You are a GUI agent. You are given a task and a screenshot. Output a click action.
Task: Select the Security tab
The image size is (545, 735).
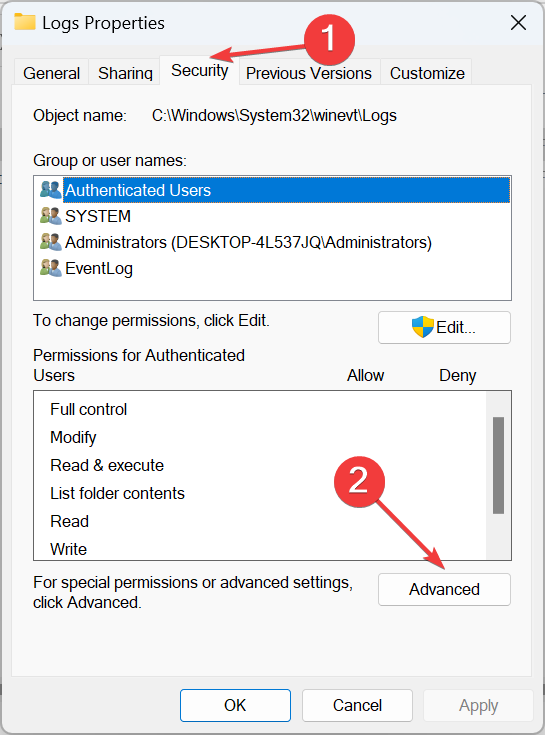click(200, 70)
